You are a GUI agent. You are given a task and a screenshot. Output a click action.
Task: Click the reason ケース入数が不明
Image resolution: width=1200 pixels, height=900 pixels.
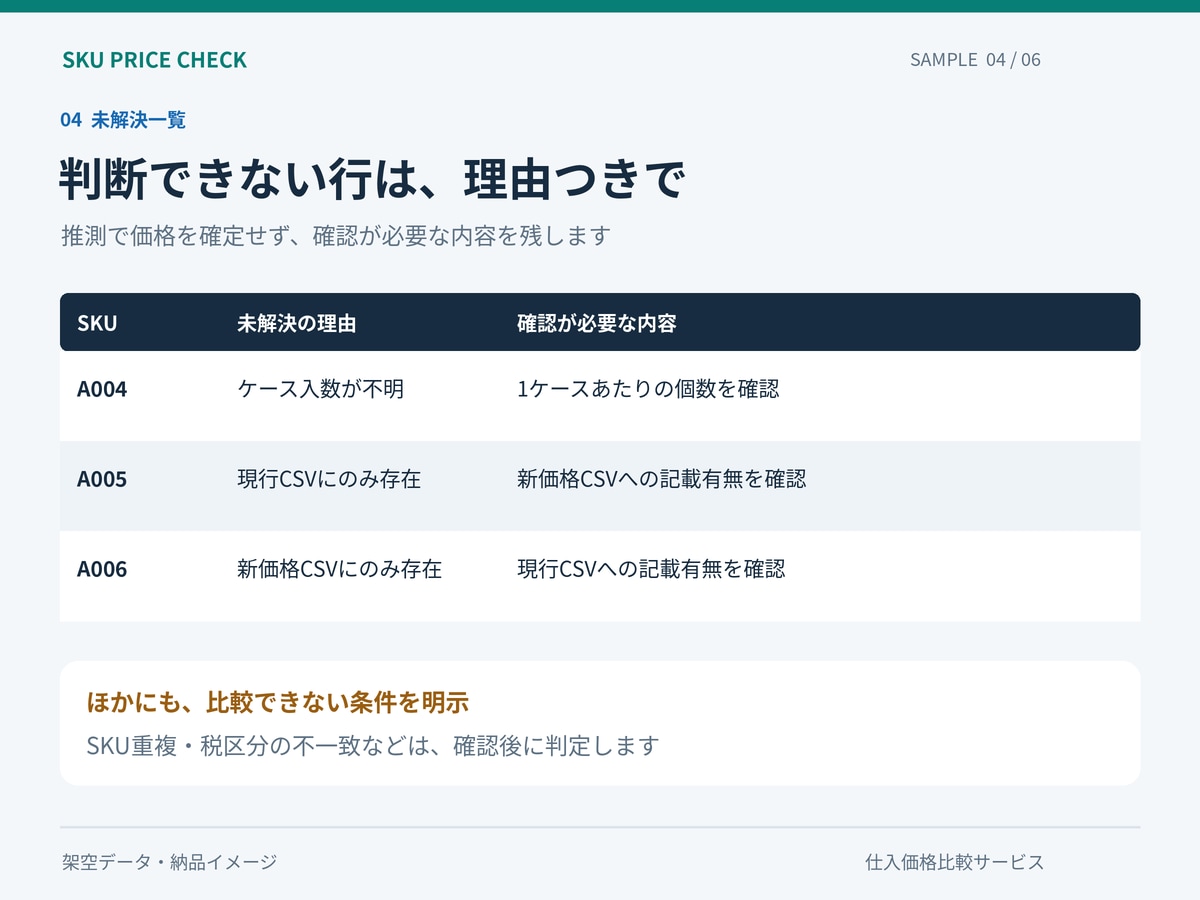click(x=321, y=389)
